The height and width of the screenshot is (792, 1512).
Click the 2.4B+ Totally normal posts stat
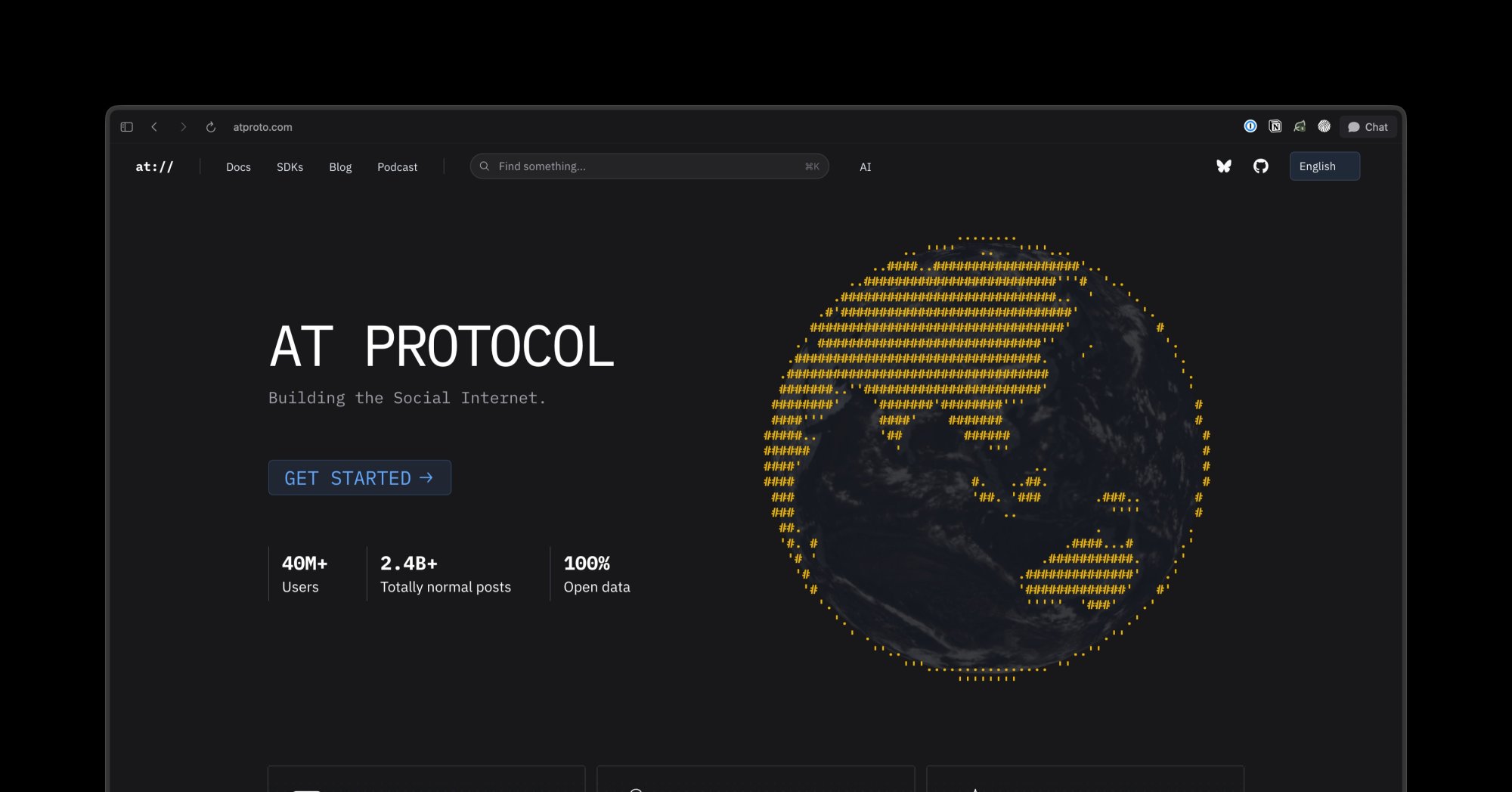coord(445,575)
